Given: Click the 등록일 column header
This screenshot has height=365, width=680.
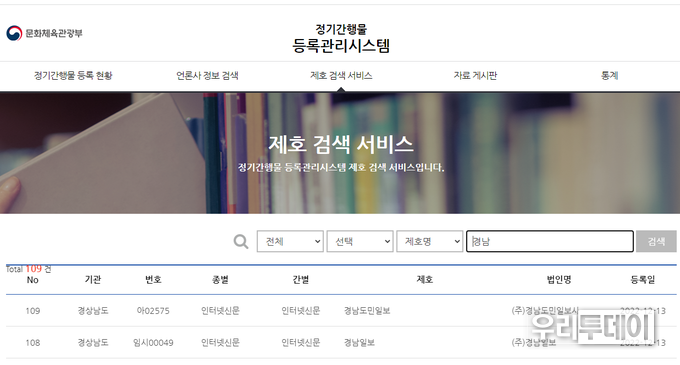Looking at the screenshot, I should click(643, 280).
